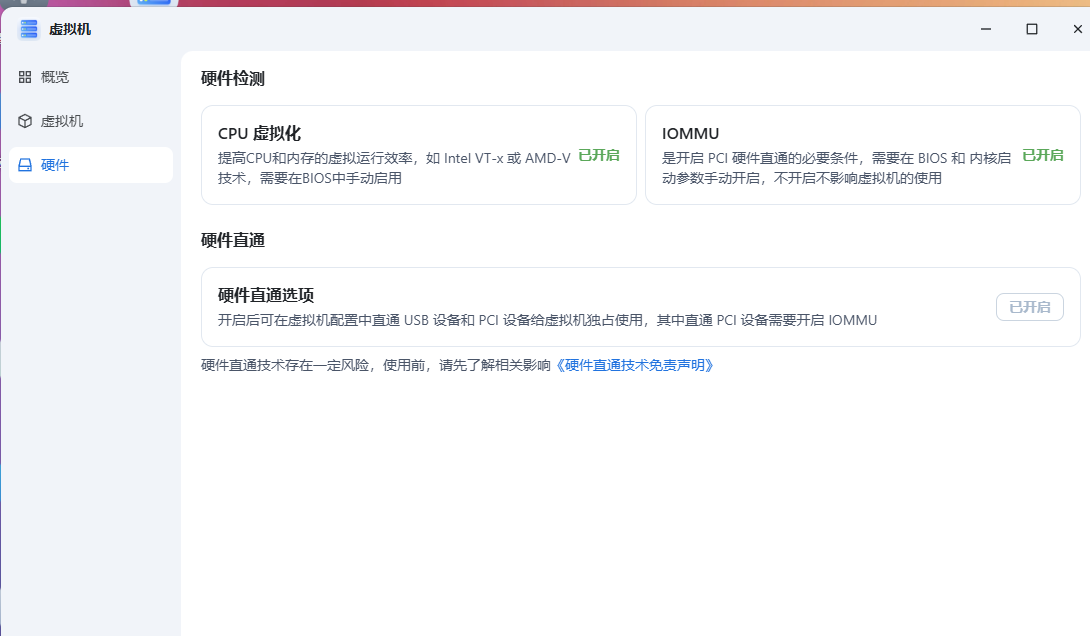This screenshot has width=1090, height=636.
Task: Click the 虚拟机 cube icon in sidebar
Action: click(x=25, y=121)
